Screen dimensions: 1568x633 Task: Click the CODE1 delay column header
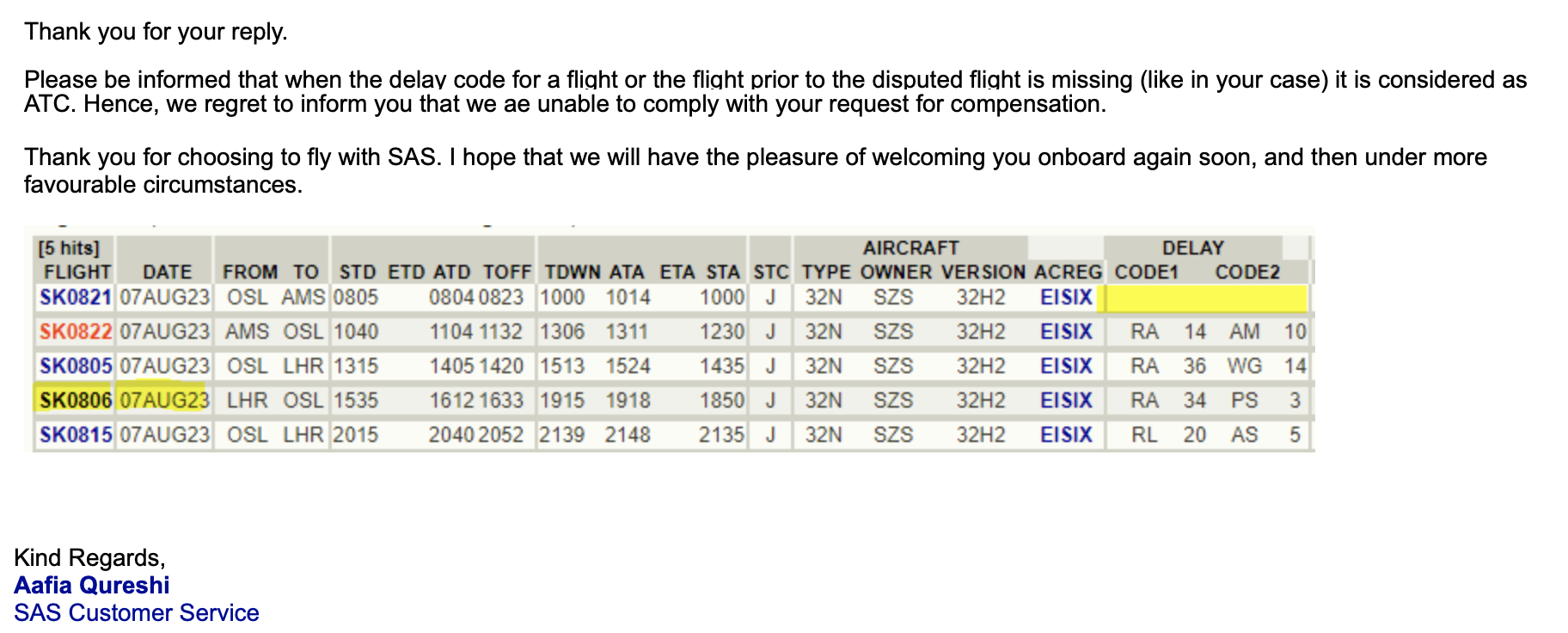pos(1146,273)
